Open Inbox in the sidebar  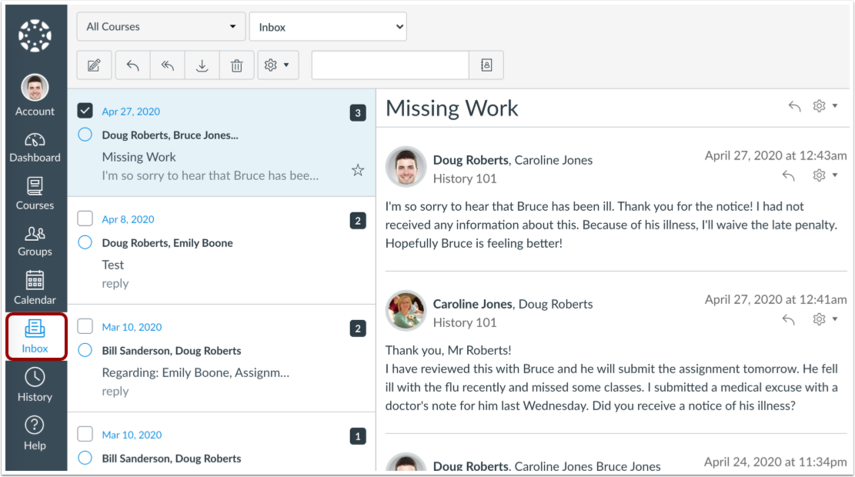(36, 336)
